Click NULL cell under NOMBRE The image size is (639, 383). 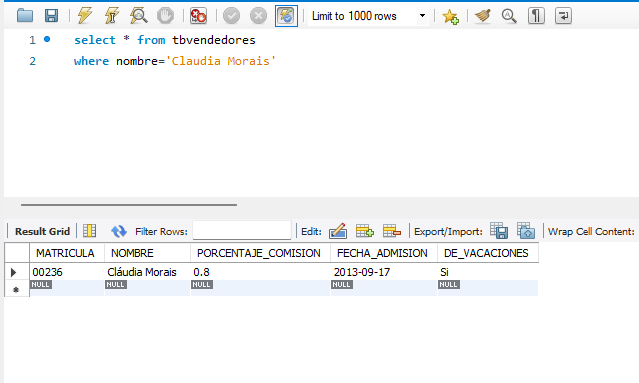[x=148, y=288]
